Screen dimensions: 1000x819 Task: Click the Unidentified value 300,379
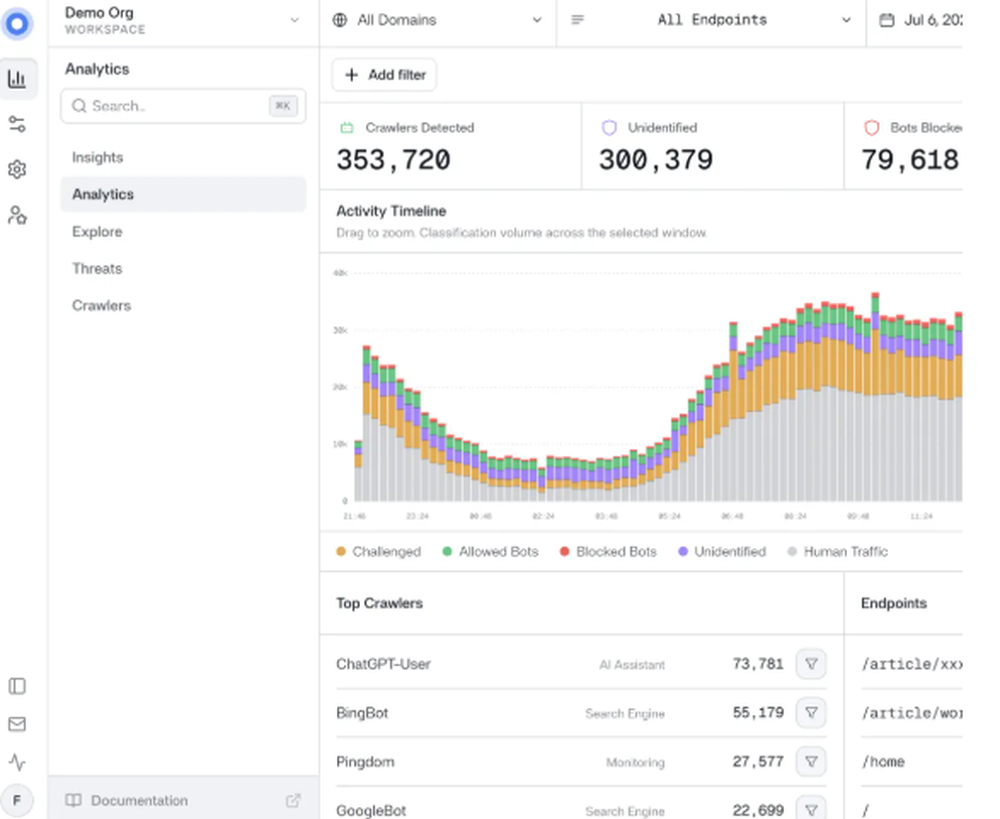(656, 159)
